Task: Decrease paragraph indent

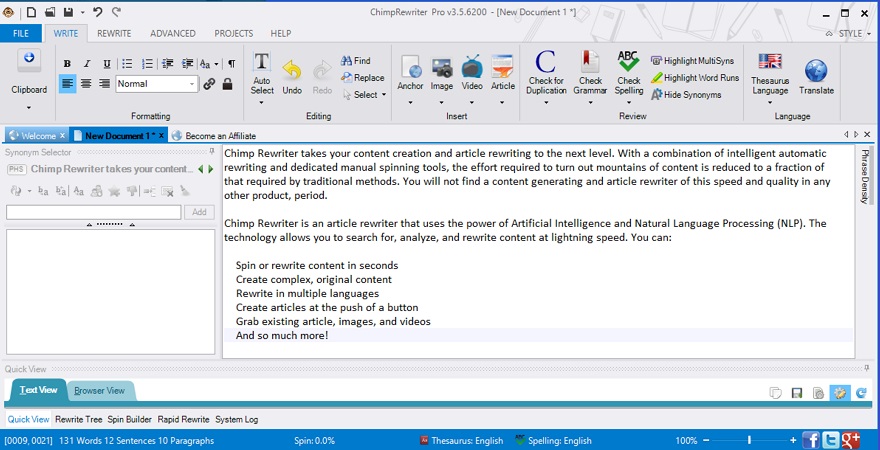Action: [168, 63]
